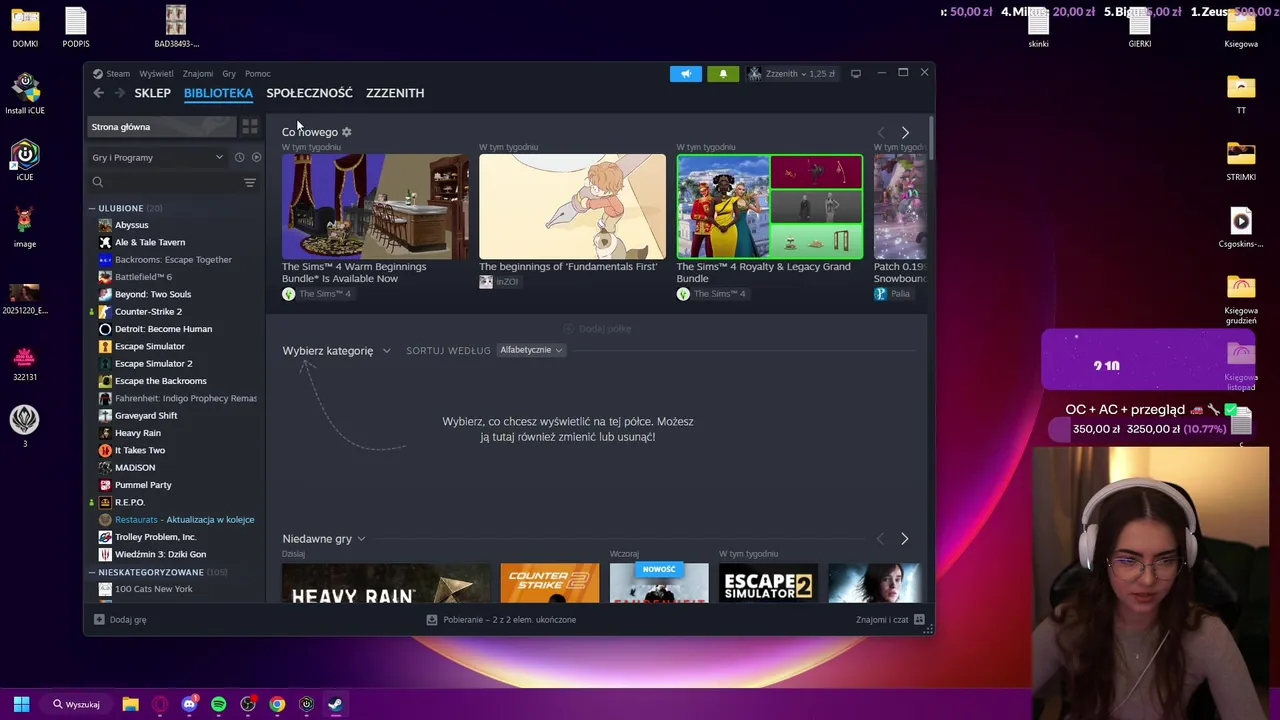Screen dimensions: 1280x720
Task: Open the Pomoc menu
Action: coord(258,73)
